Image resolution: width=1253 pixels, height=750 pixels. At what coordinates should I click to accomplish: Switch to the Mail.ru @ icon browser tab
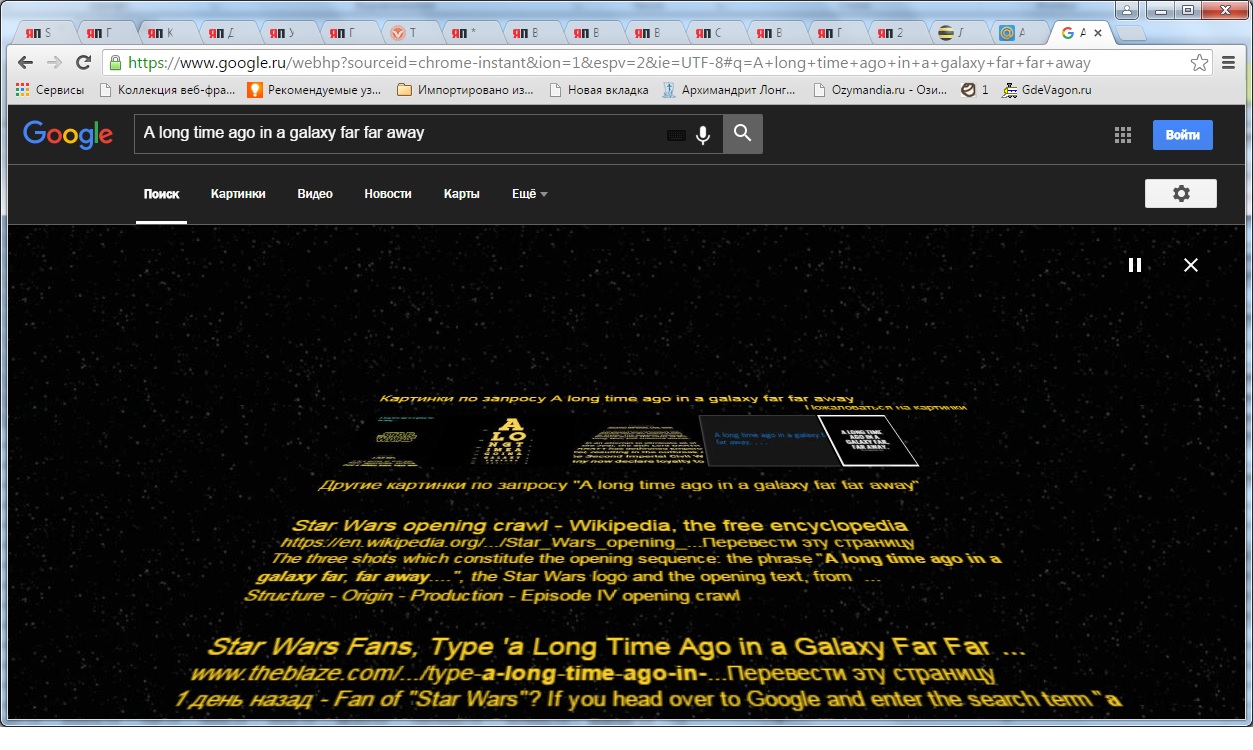(1020, 33)
